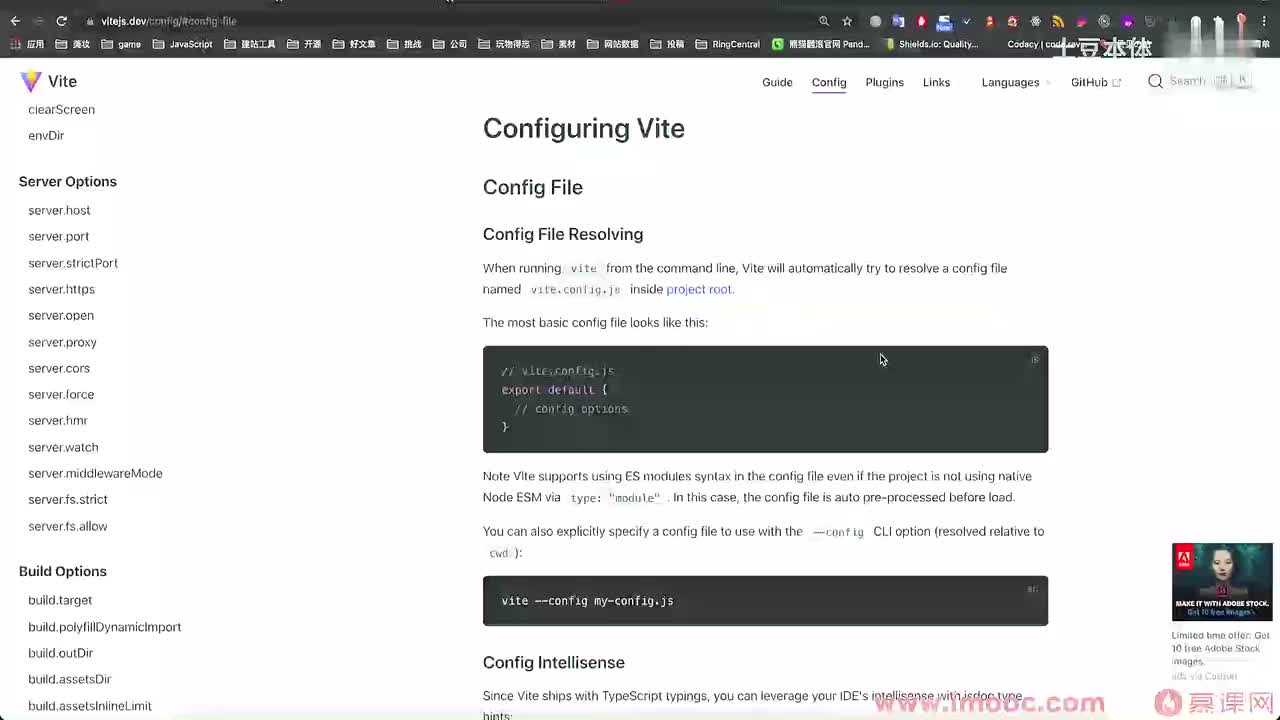This screenshot has height=720, width=1280.
Task: Jump to clearScreen in sidebar
Action: coord(61,109)
